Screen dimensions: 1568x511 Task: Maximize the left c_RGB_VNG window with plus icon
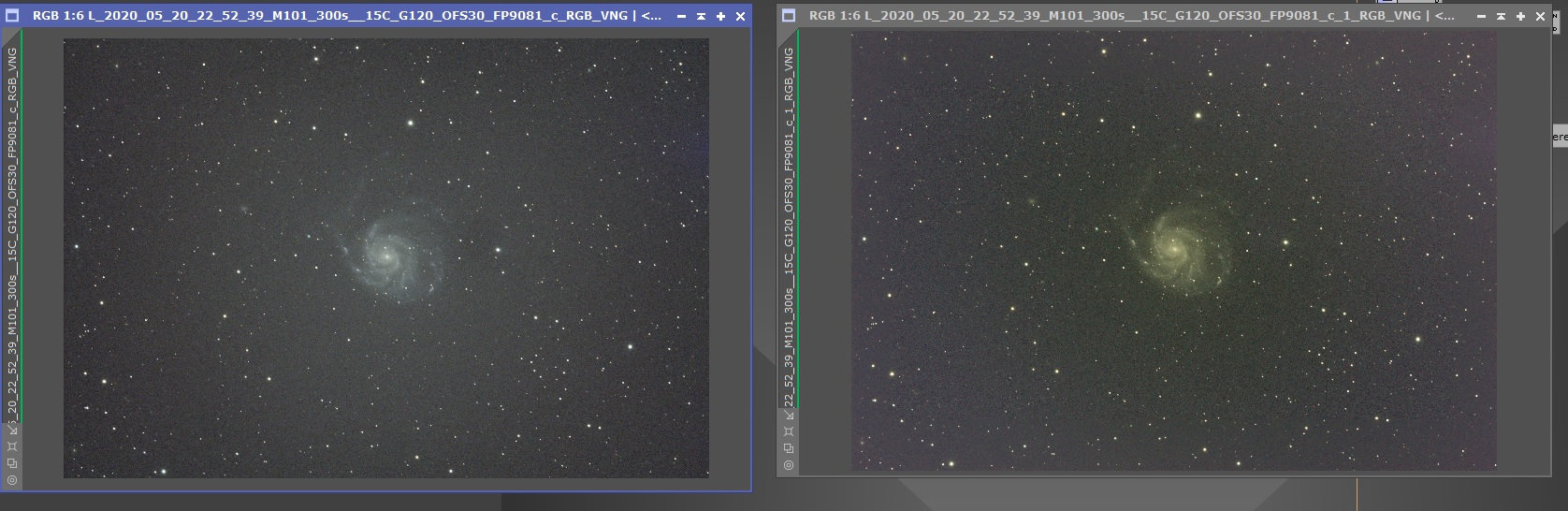[720, 16]
